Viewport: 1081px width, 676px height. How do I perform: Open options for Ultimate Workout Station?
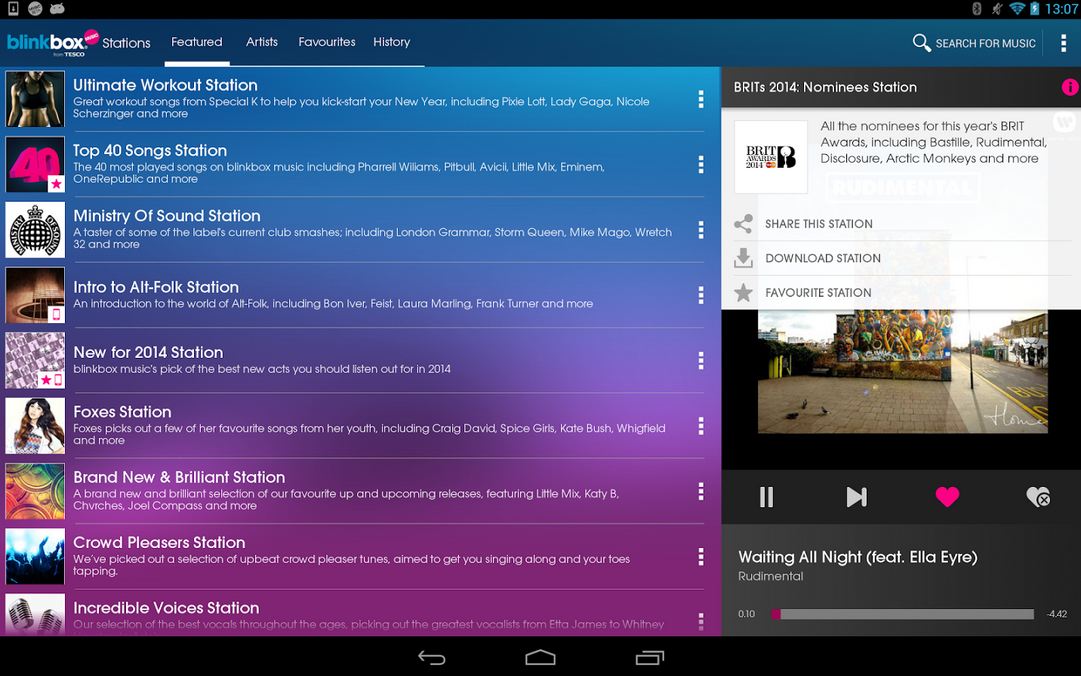click(x=700, y=99)
